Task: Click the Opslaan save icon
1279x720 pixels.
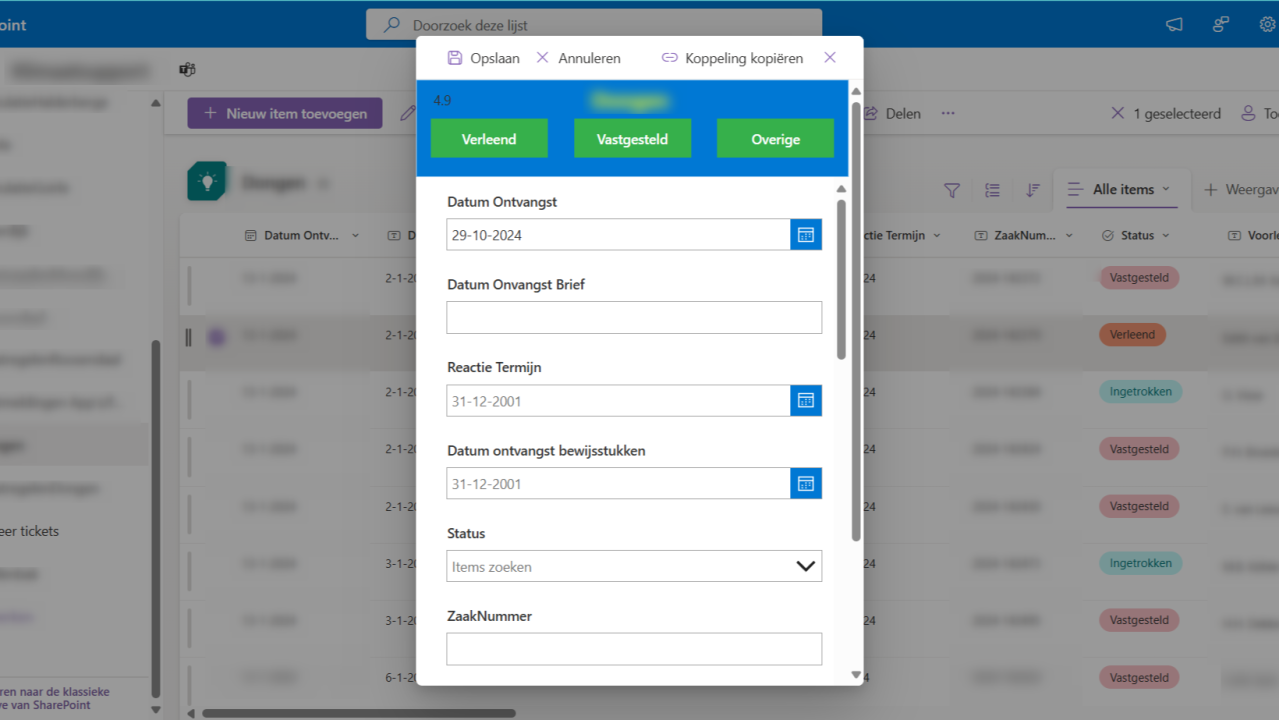Action: 455,58
